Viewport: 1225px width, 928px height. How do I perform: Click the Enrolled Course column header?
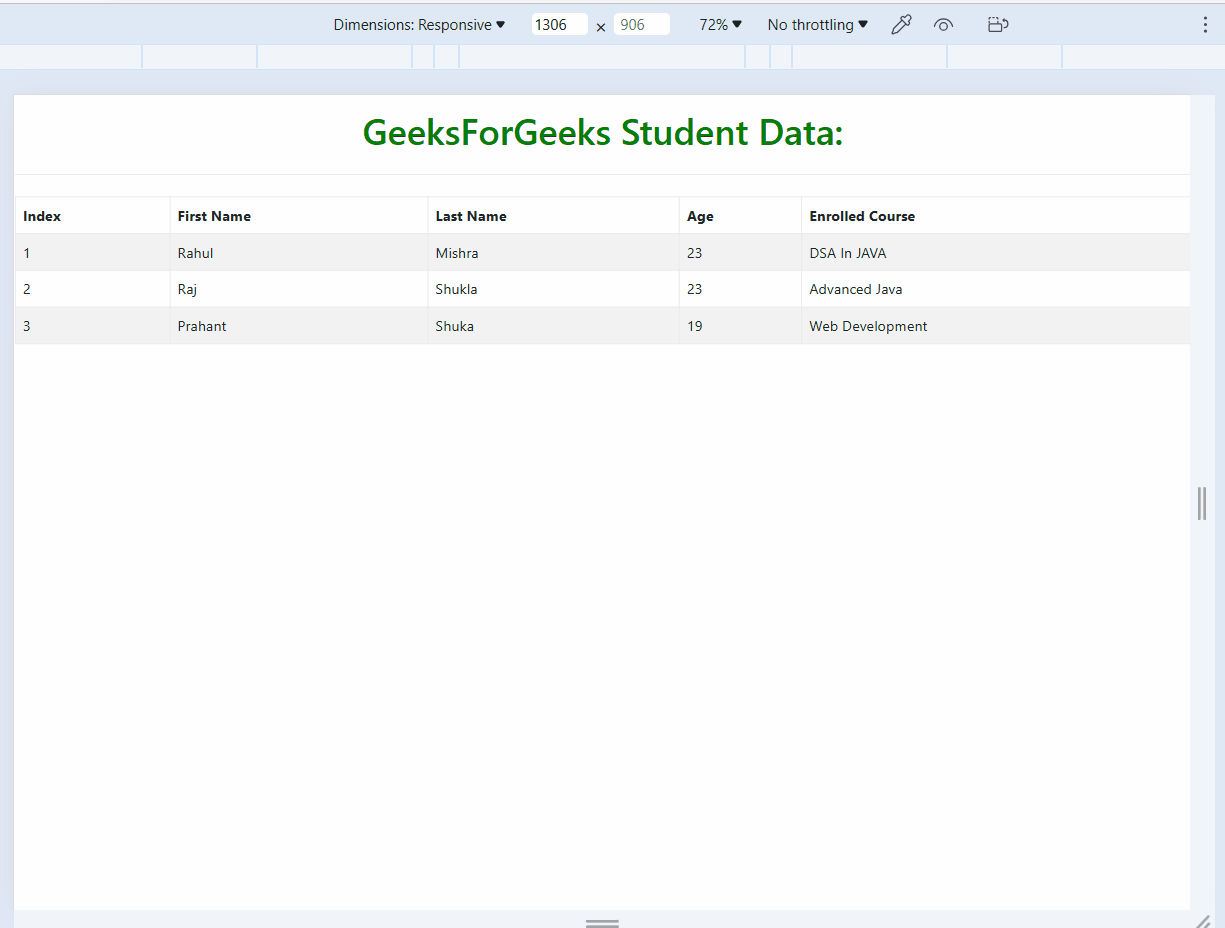(x=996, y=216)
